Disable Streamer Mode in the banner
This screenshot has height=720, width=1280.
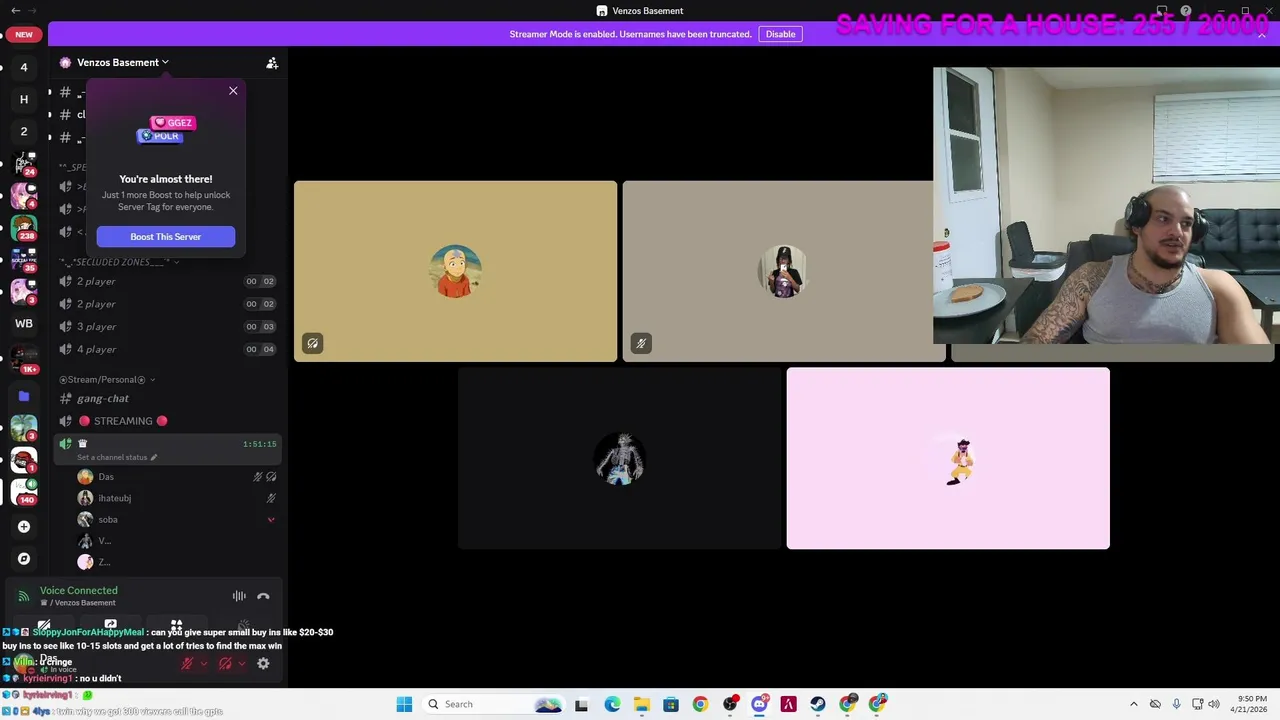click(780, 34)
